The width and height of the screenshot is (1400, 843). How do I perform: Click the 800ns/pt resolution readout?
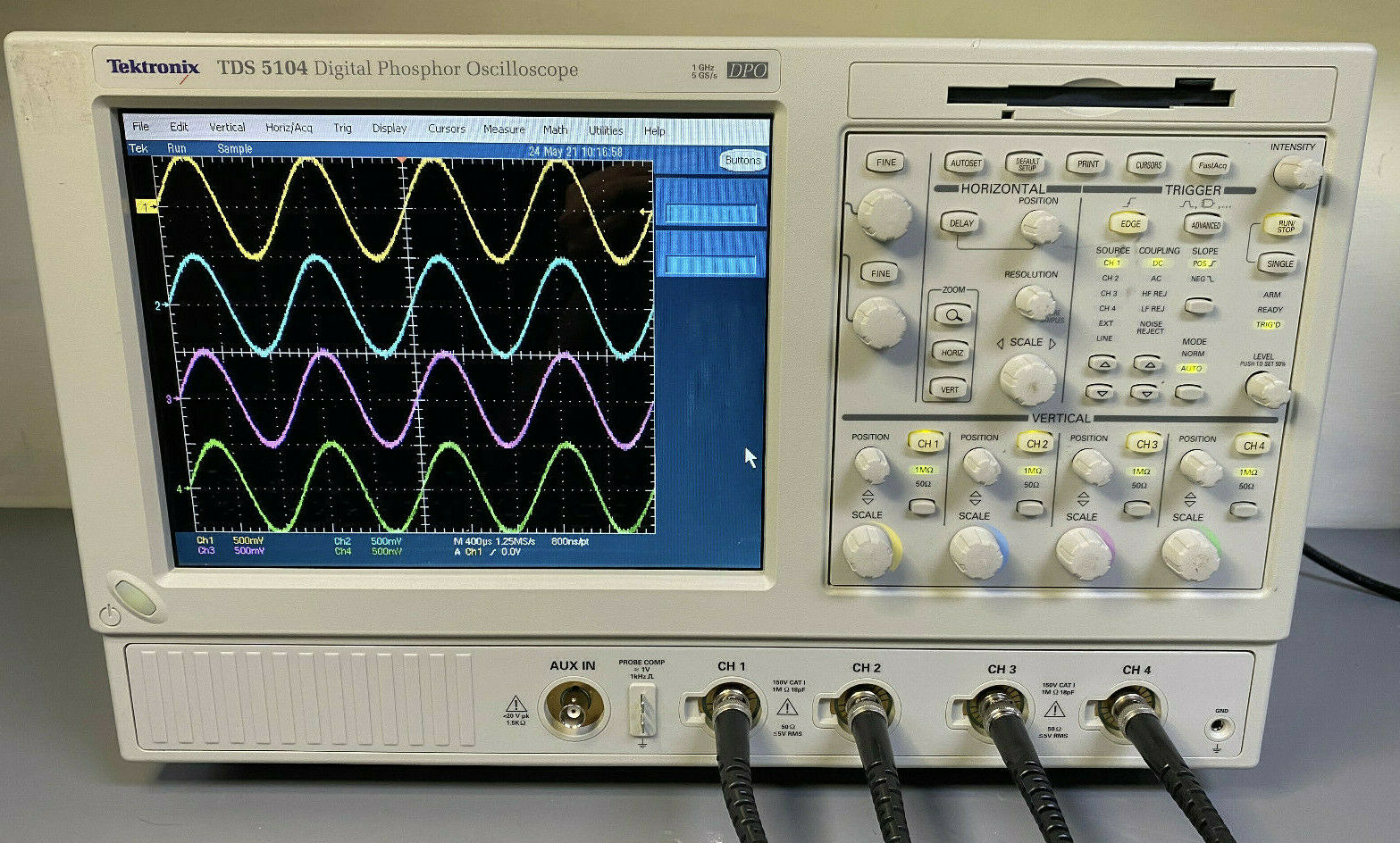coord(572,541)
